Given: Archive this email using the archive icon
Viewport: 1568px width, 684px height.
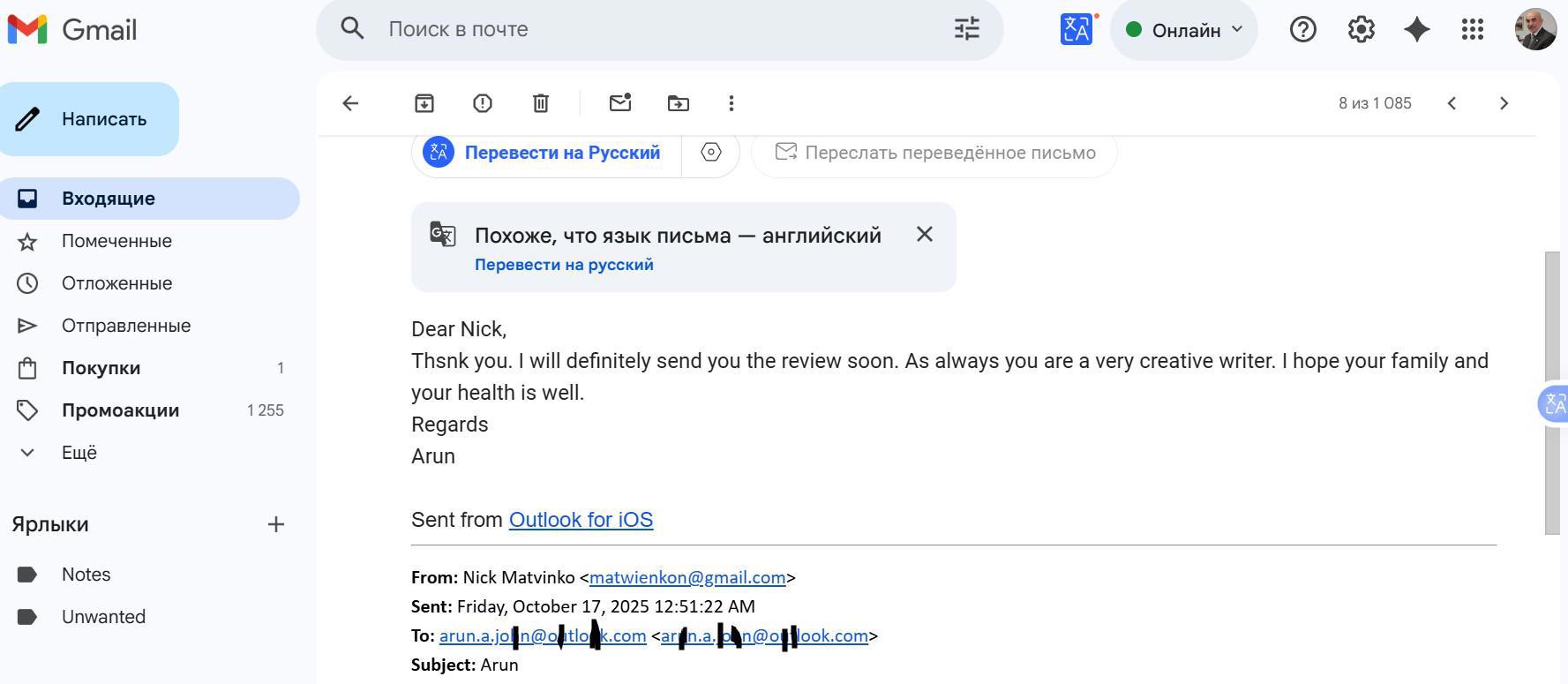Looking at the screenshot, I should [x=424, y=103].
